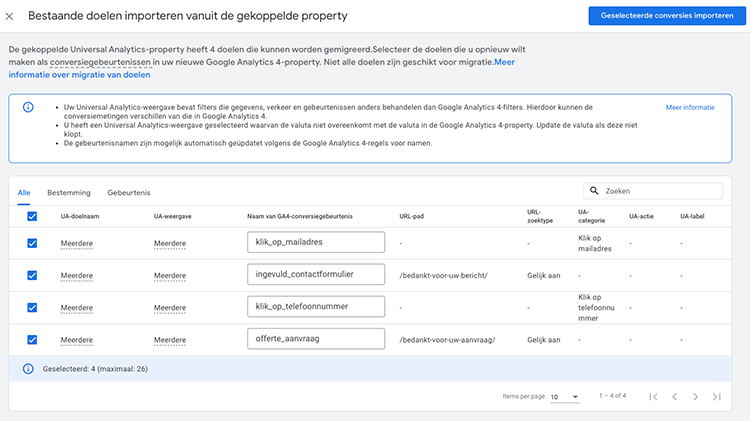750x421 pixels.
Task: Uncheck the offerte_aanvraag row checkbox
Action: (32, 339)
